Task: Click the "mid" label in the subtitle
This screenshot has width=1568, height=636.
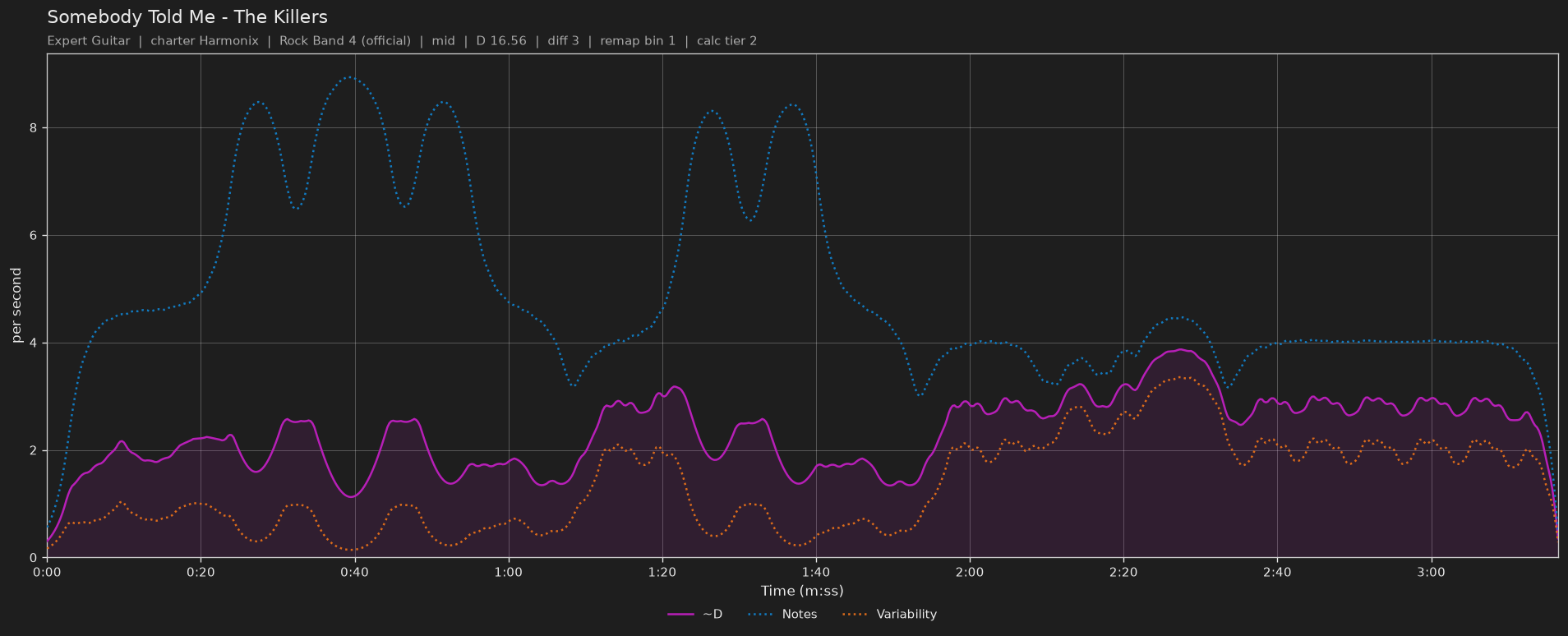Action: click(x=443, y=41)
